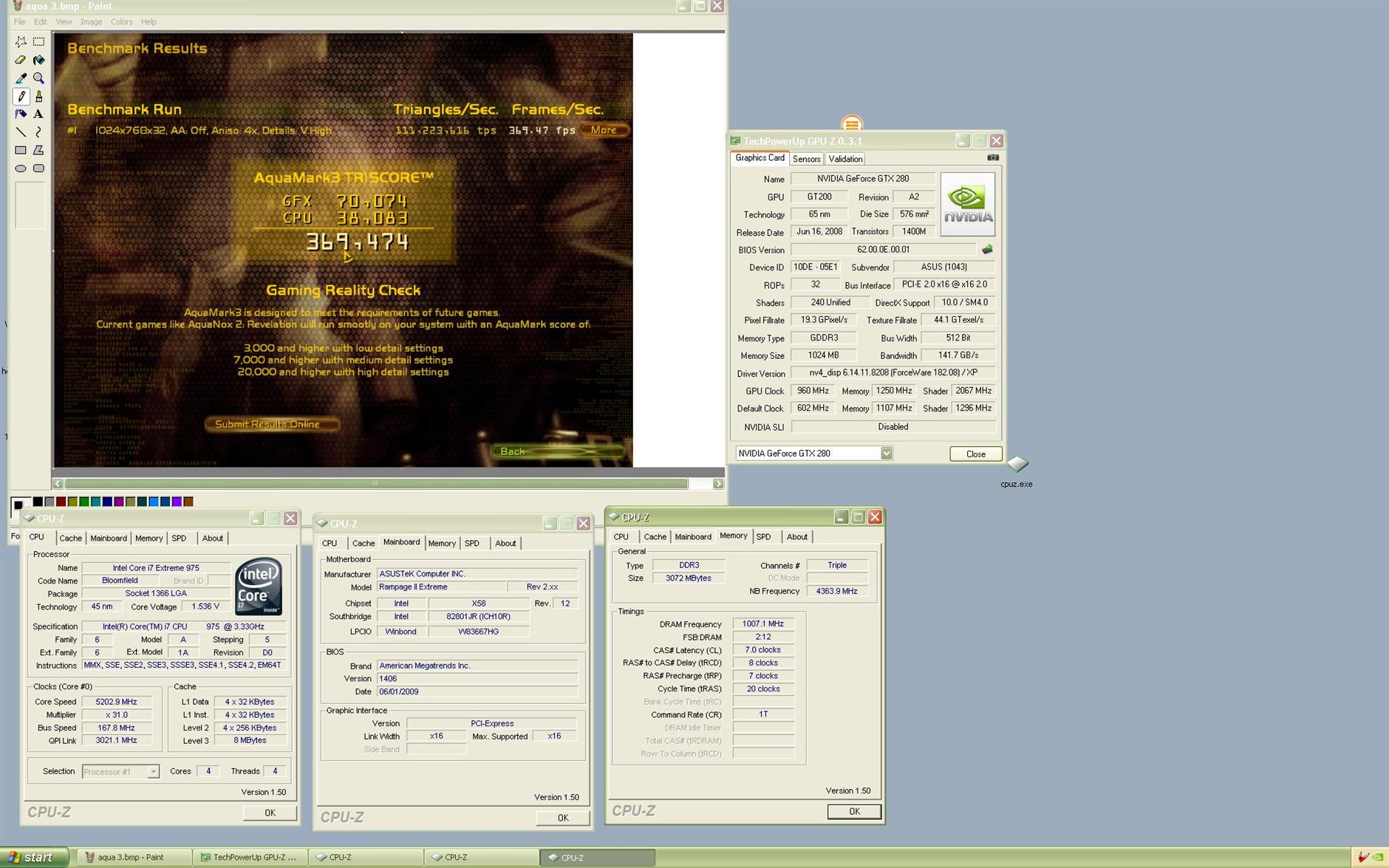Choose the Eraser tool in Paint
Screen dimensions: 1389x868
pyautogui.click(x=21, y=60)
